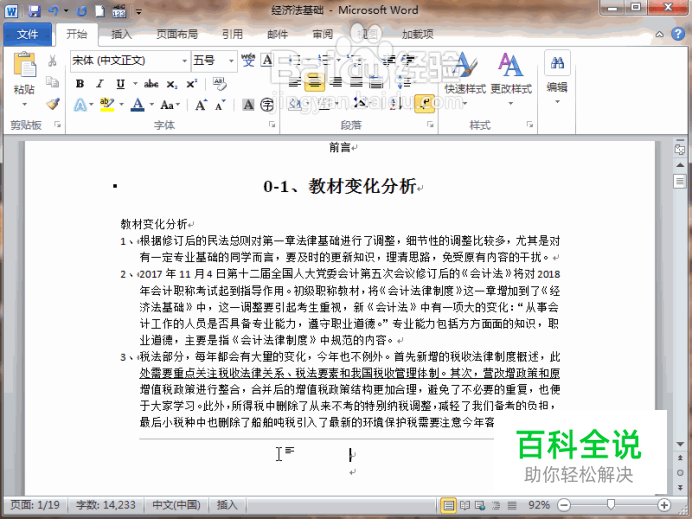This screenshot has width=692, height=519.
Task: Open the Styles pane launcher
Action: (x=530, y=125)
